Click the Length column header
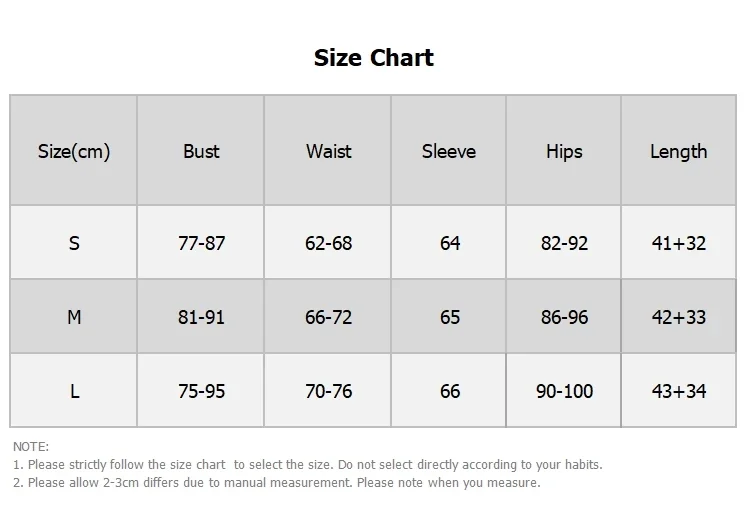744x510 pixels. point(679,151)
